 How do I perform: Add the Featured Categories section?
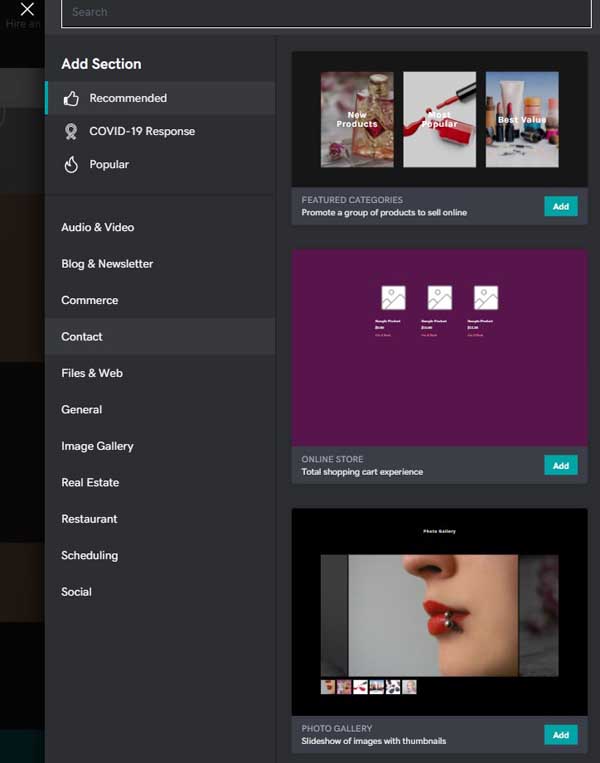click(560, 207)
